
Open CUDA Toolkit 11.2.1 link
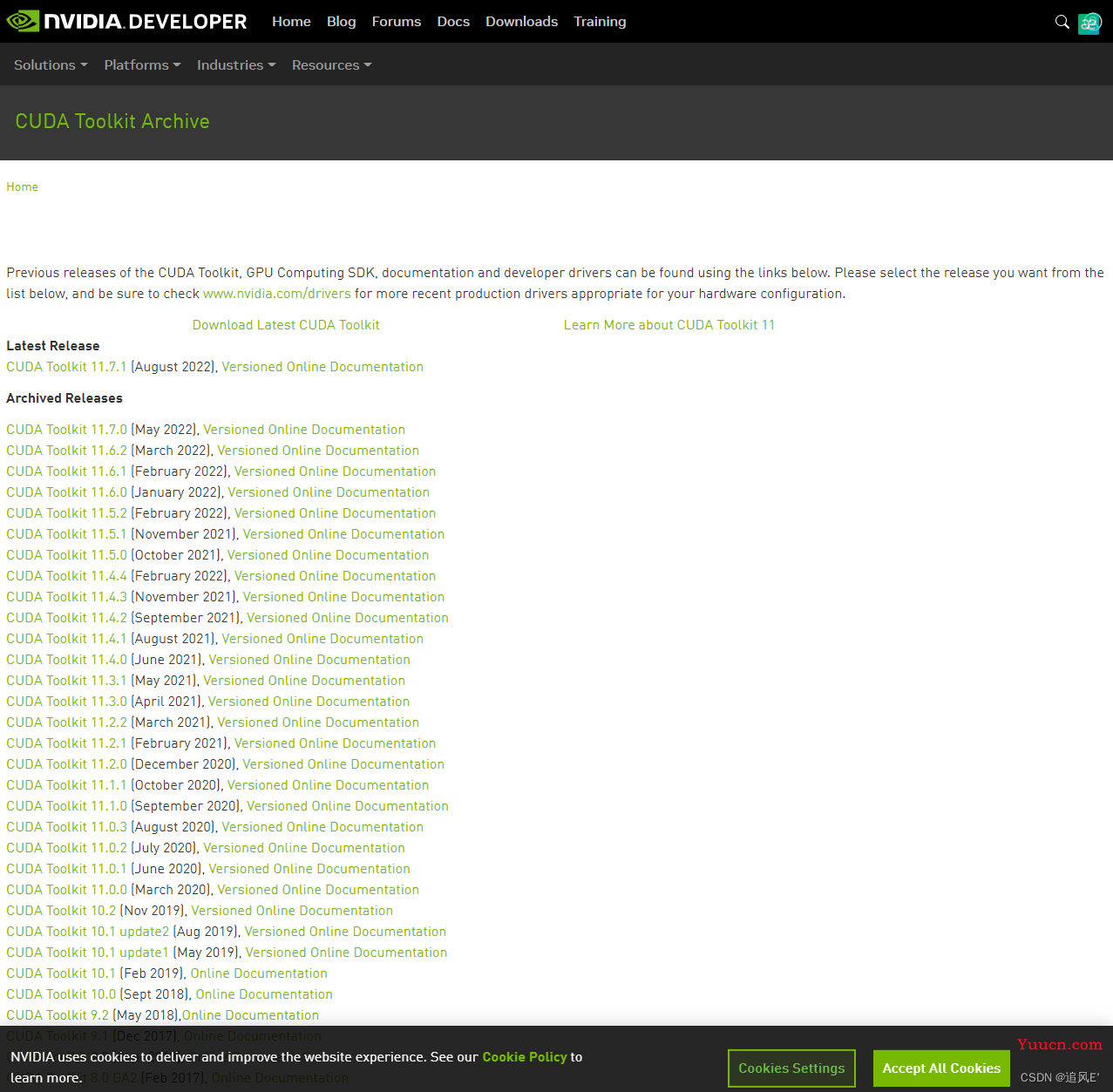pyautogui.click(x=66, y=743)
